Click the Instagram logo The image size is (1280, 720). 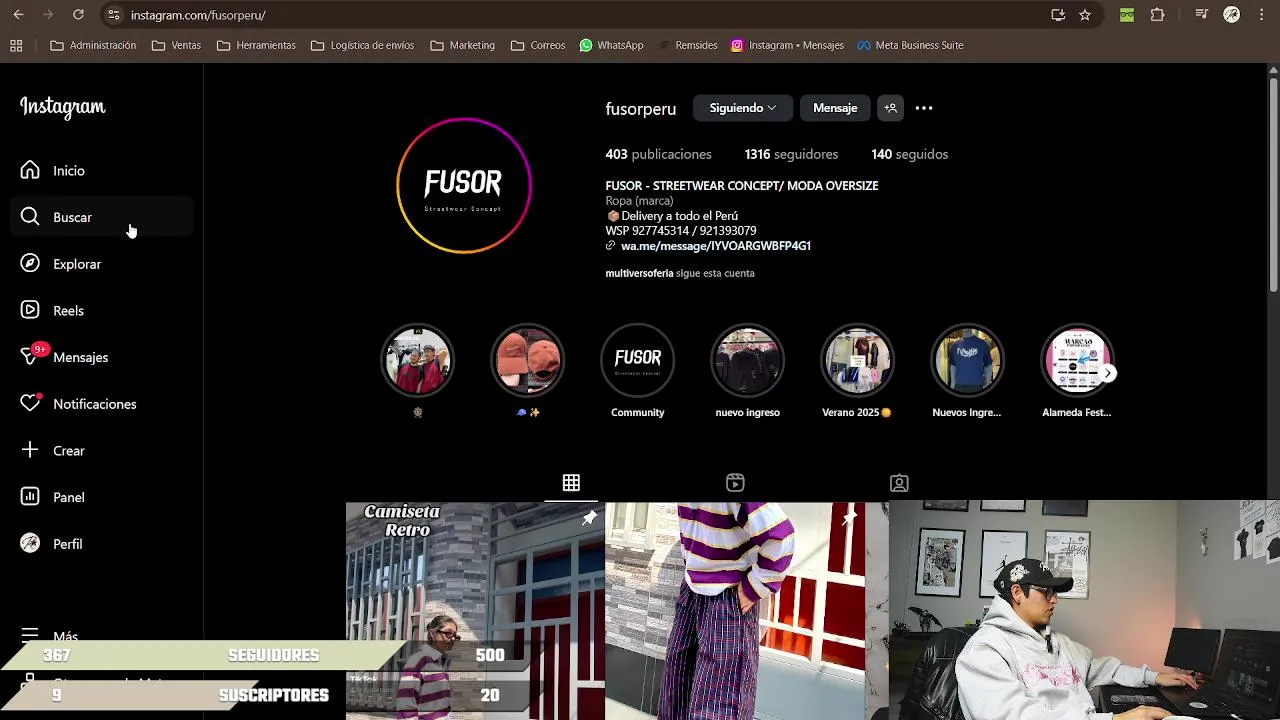62,107
